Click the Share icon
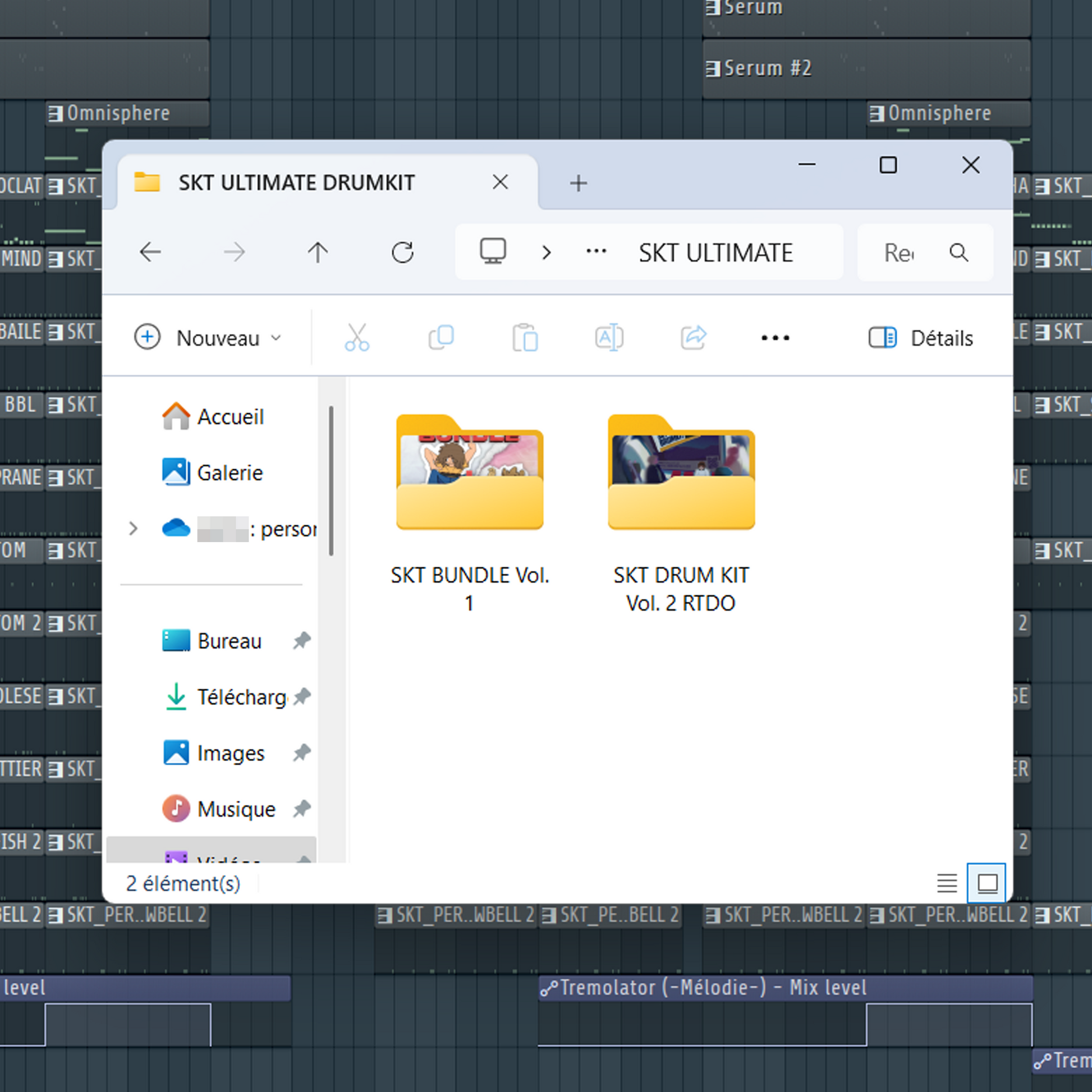1092x1092 pixels. click(x=693, y=337)
